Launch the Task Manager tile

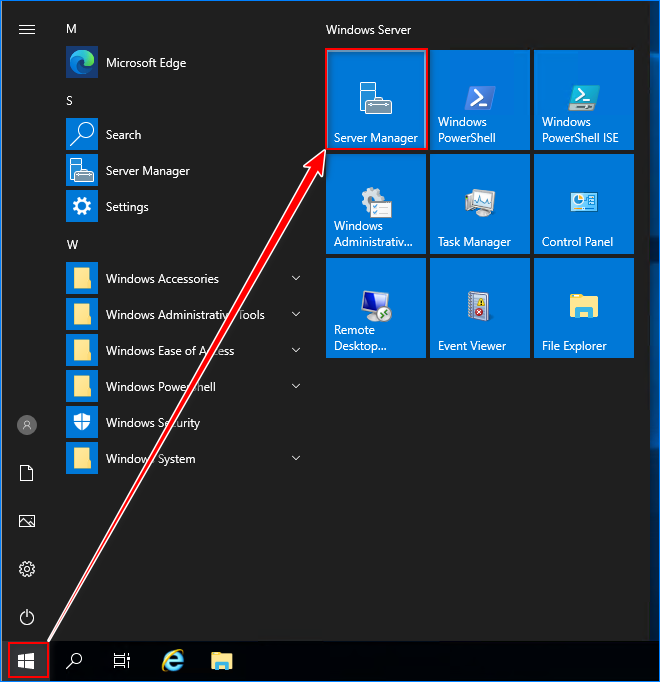[480, 204]
